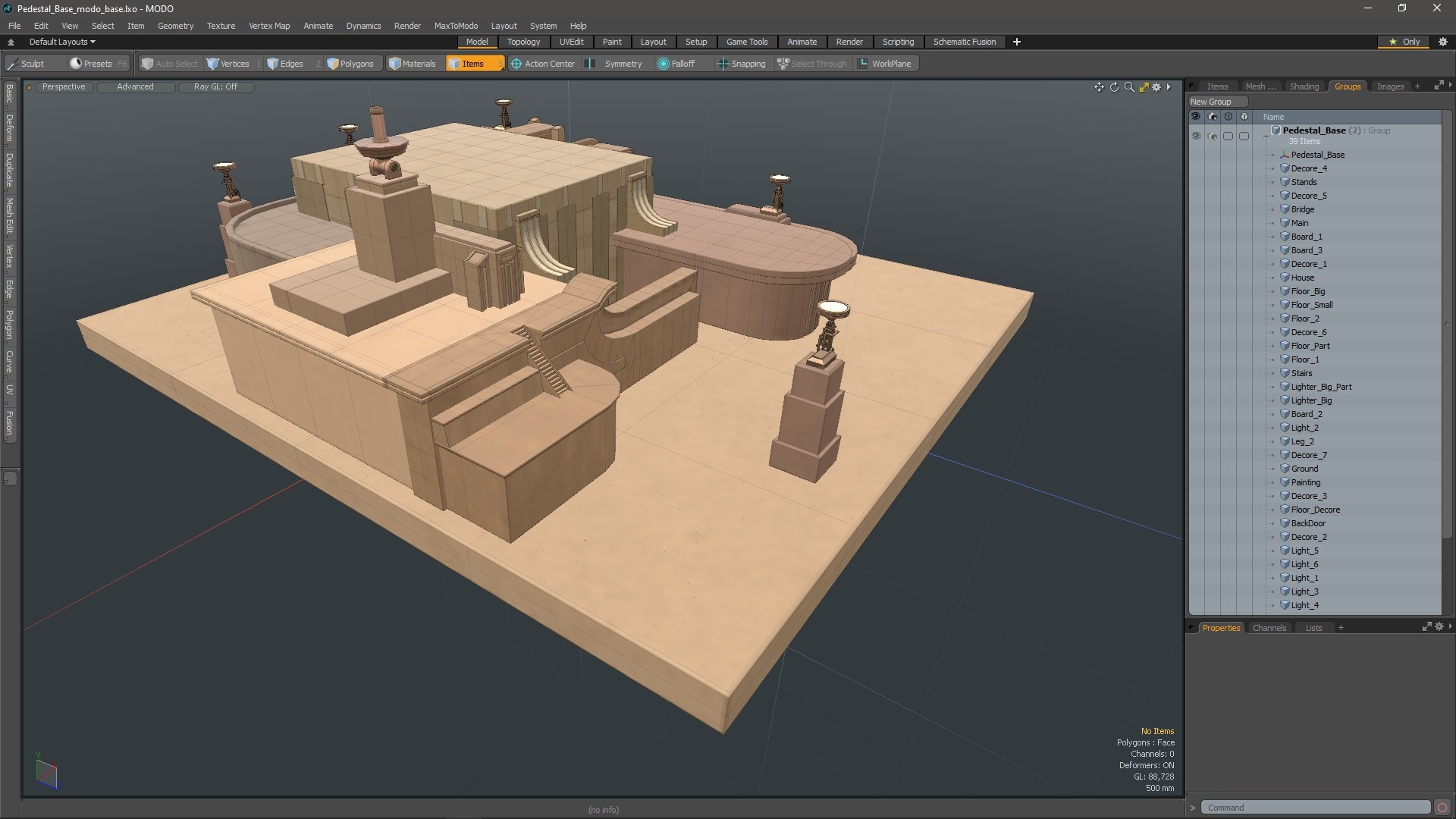Viewport: 1456px width, 819px height.
Task: Open viewport settings gear icon
Action: point(1156,87)
